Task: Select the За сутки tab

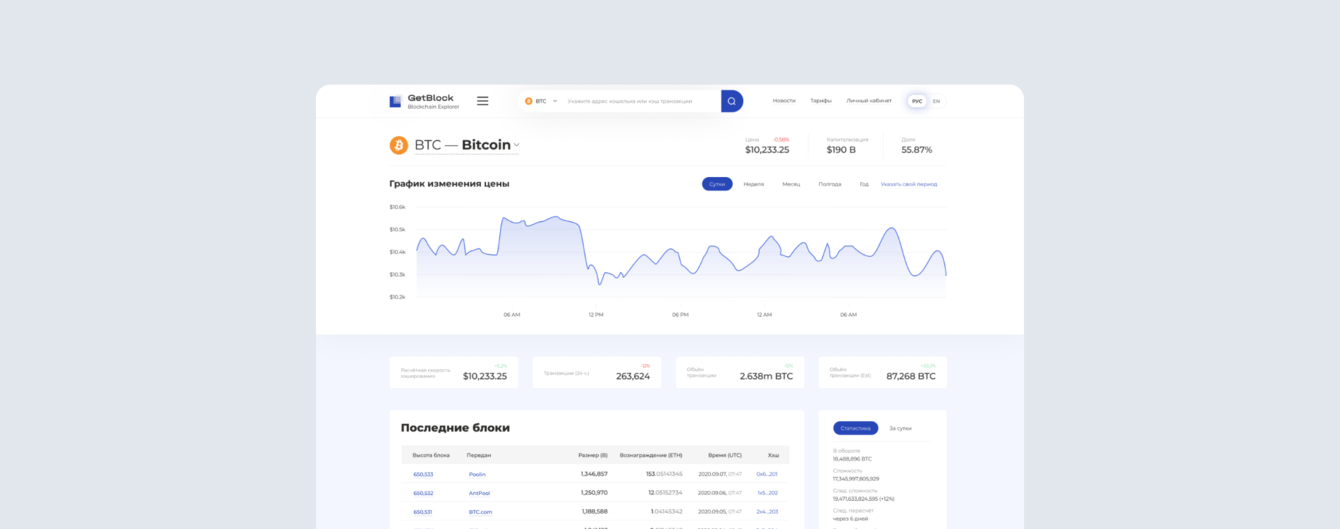Action: pos(900,428)
